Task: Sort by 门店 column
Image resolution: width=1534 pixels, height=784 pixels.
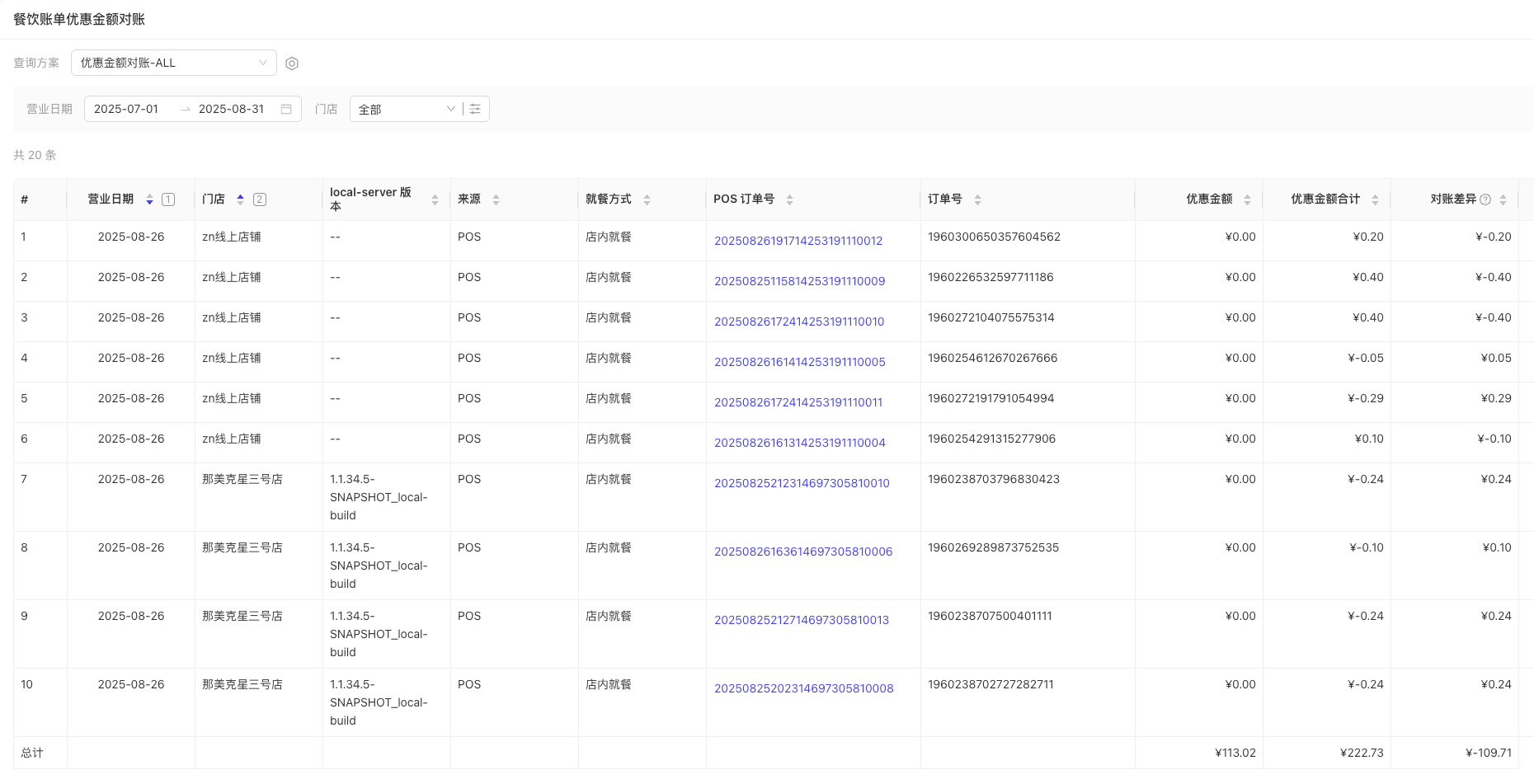Action: click(x=240, y=200)
